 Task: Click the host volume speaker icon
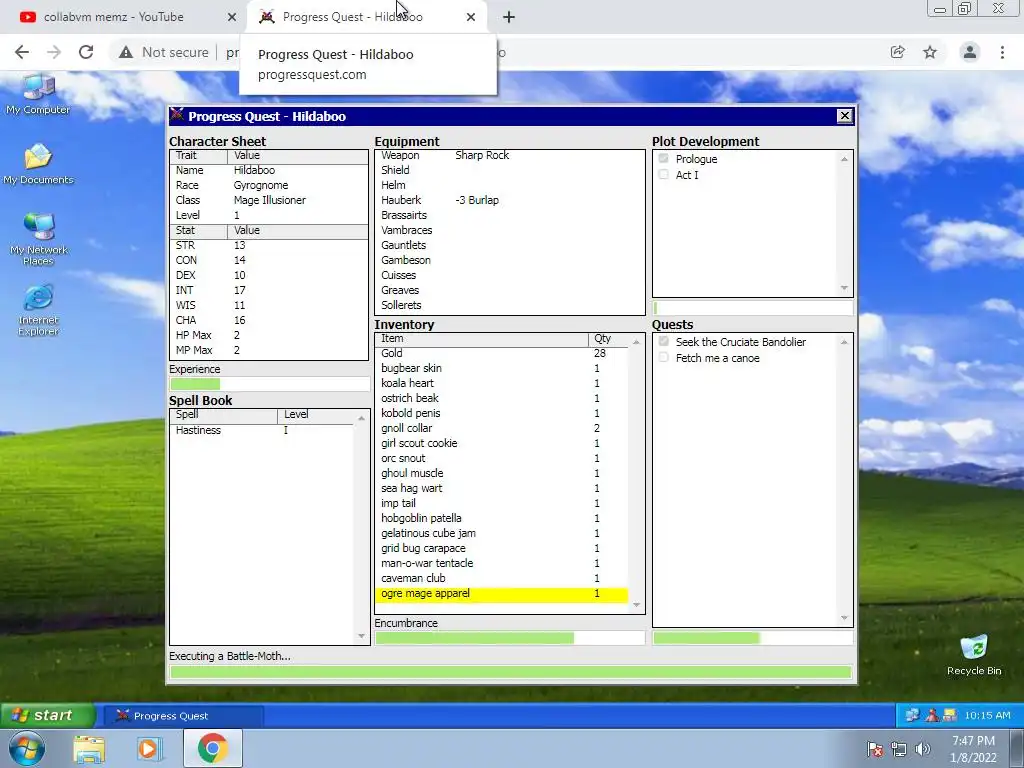(x=923, y=749)
